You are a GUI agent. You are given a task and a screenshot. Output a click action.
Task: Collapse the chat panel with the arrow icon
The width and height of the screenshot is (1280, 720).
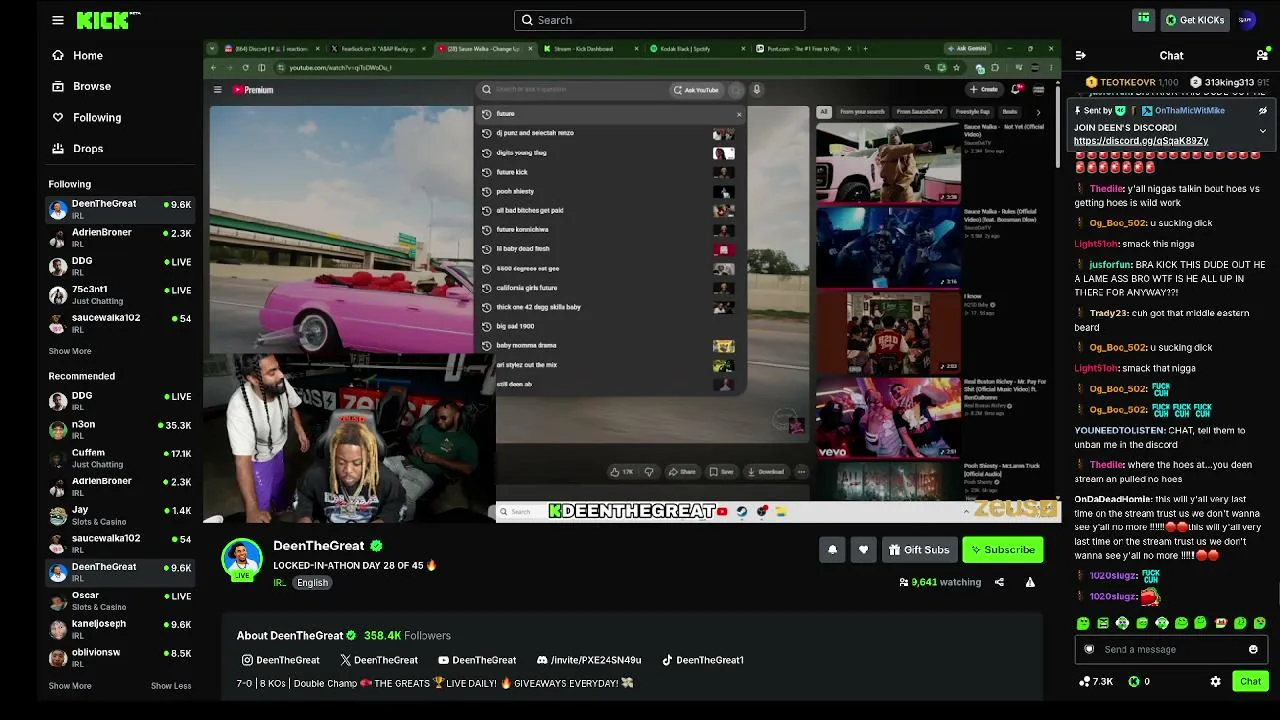(1080, 56)
